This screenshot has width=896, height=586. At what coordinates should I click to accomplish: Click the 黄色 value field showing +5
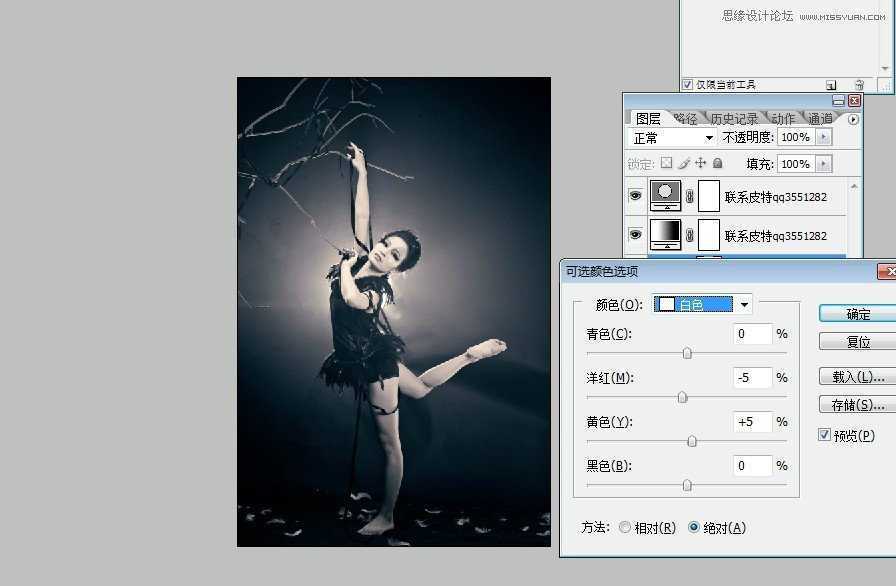click(x=753, y=422)
